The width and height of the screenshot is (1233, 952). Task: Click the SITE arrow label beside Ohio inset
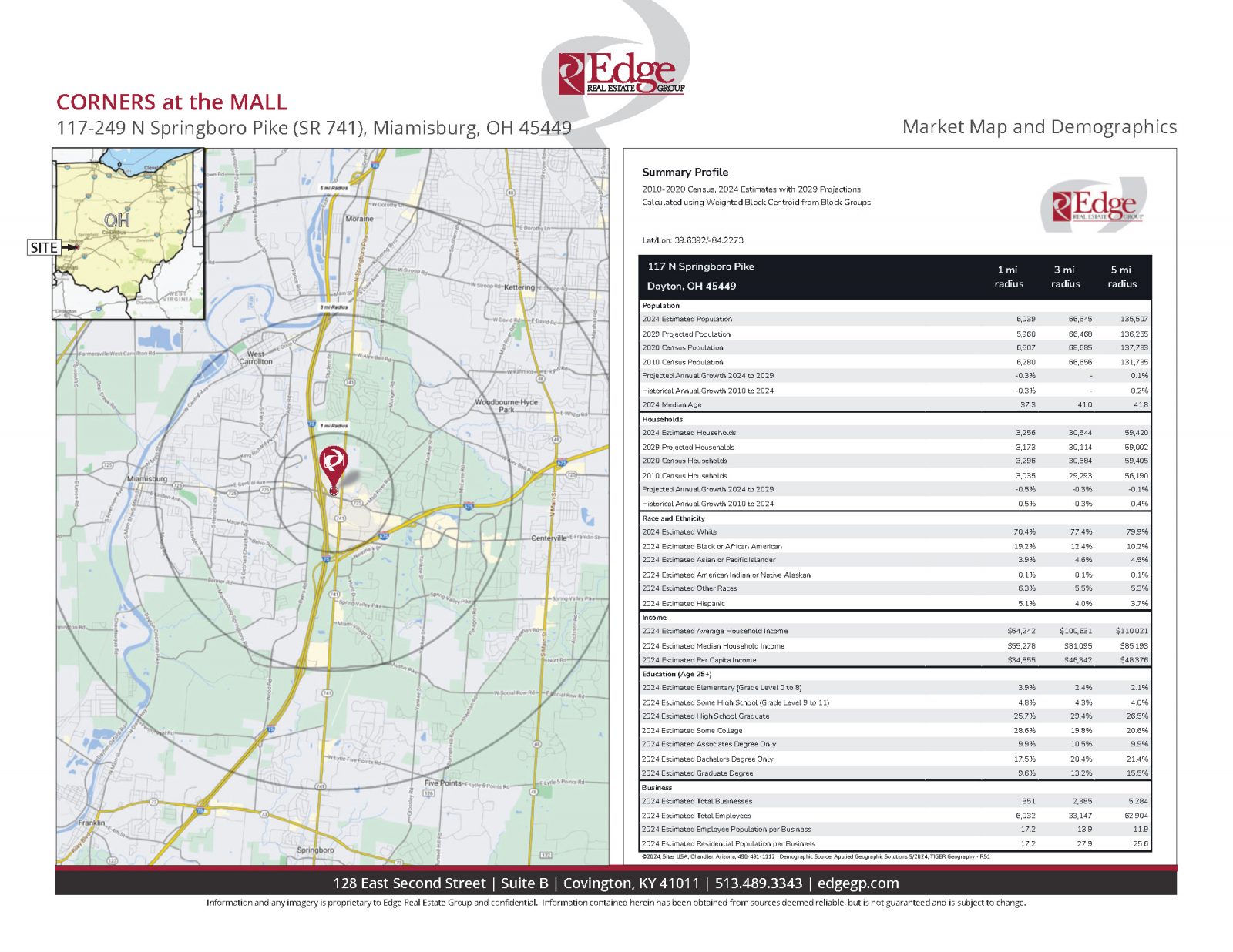pos(45,247)
